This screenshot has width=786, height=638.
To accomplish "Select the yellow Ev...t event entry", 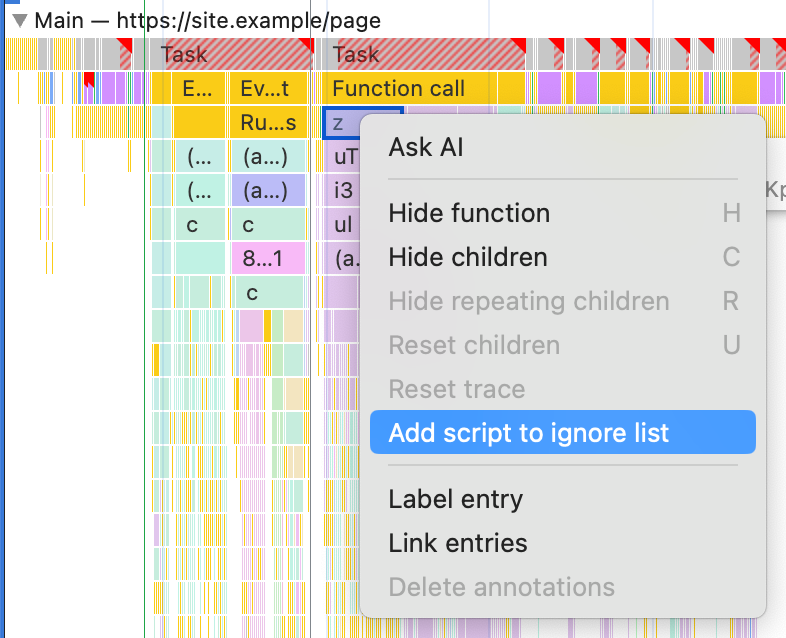I will click(x=267, y=89).
